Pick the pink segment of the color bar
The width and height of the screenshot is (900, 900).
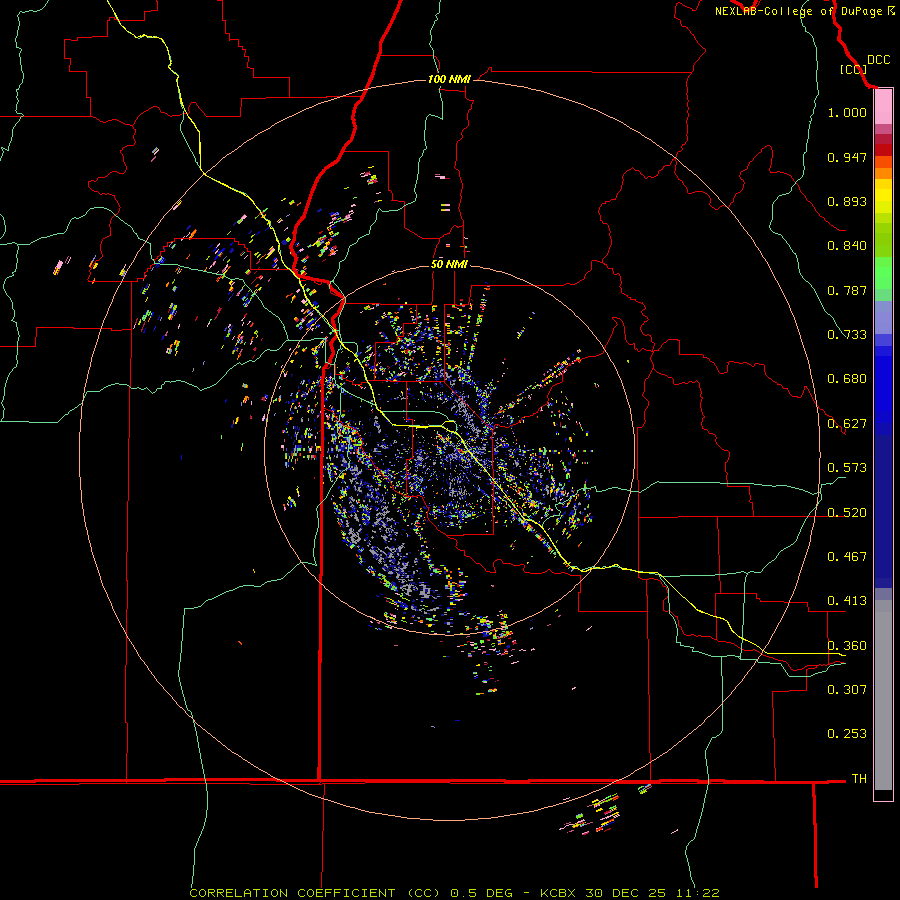point(883,107)
